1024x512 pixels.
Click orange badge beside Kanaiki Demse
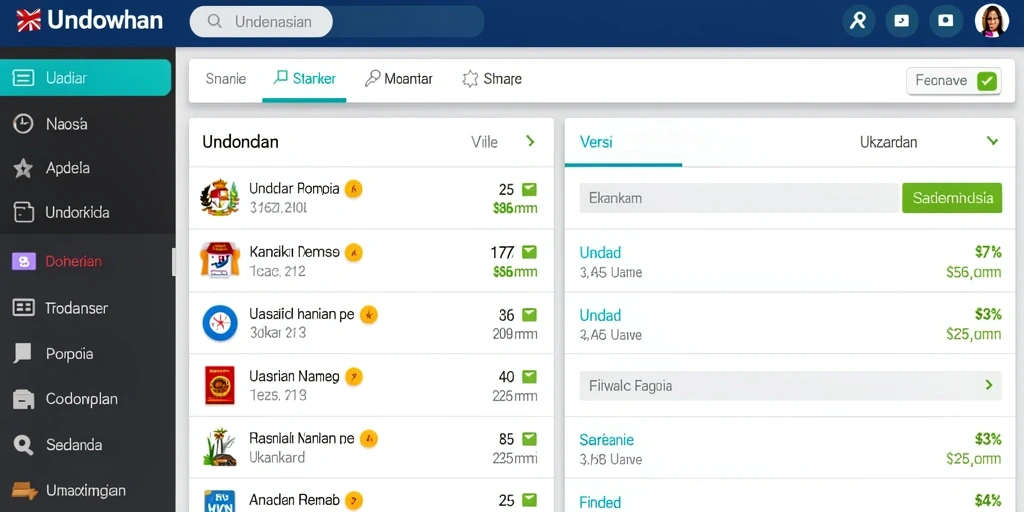(x=353, y=252)
